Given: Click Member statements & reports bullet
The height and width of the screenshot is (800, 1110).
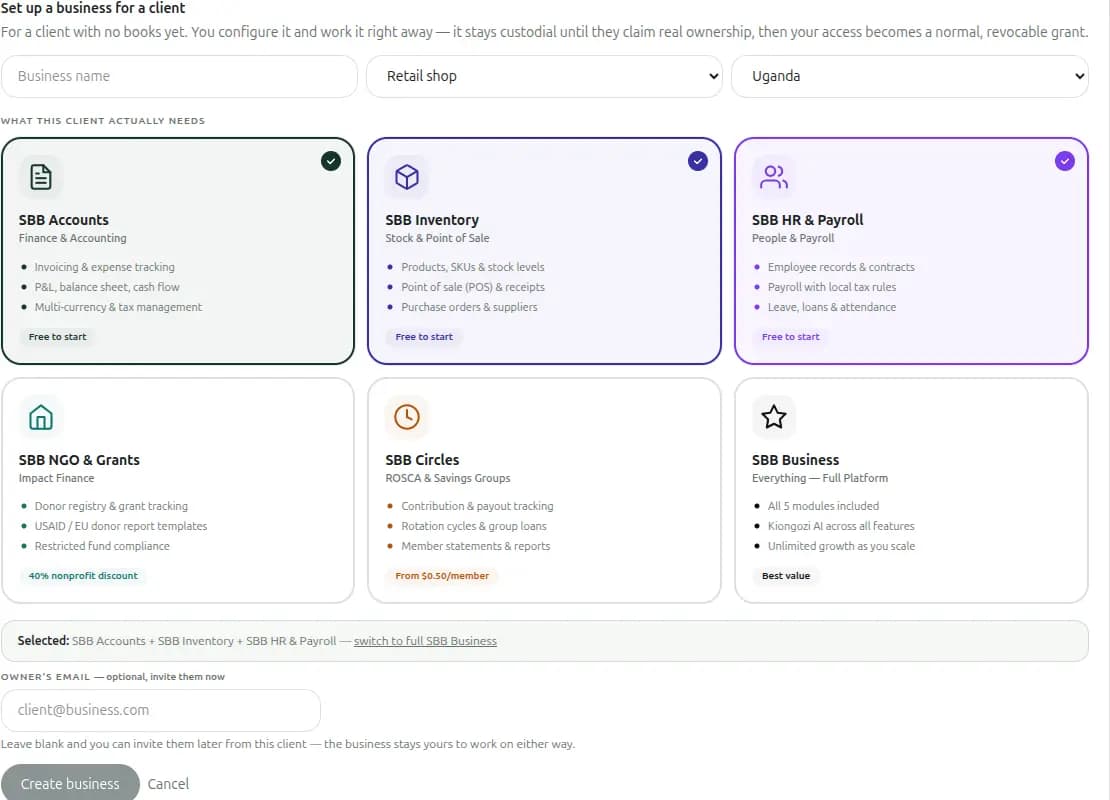Looking at the screenshot, I should 476,546.
